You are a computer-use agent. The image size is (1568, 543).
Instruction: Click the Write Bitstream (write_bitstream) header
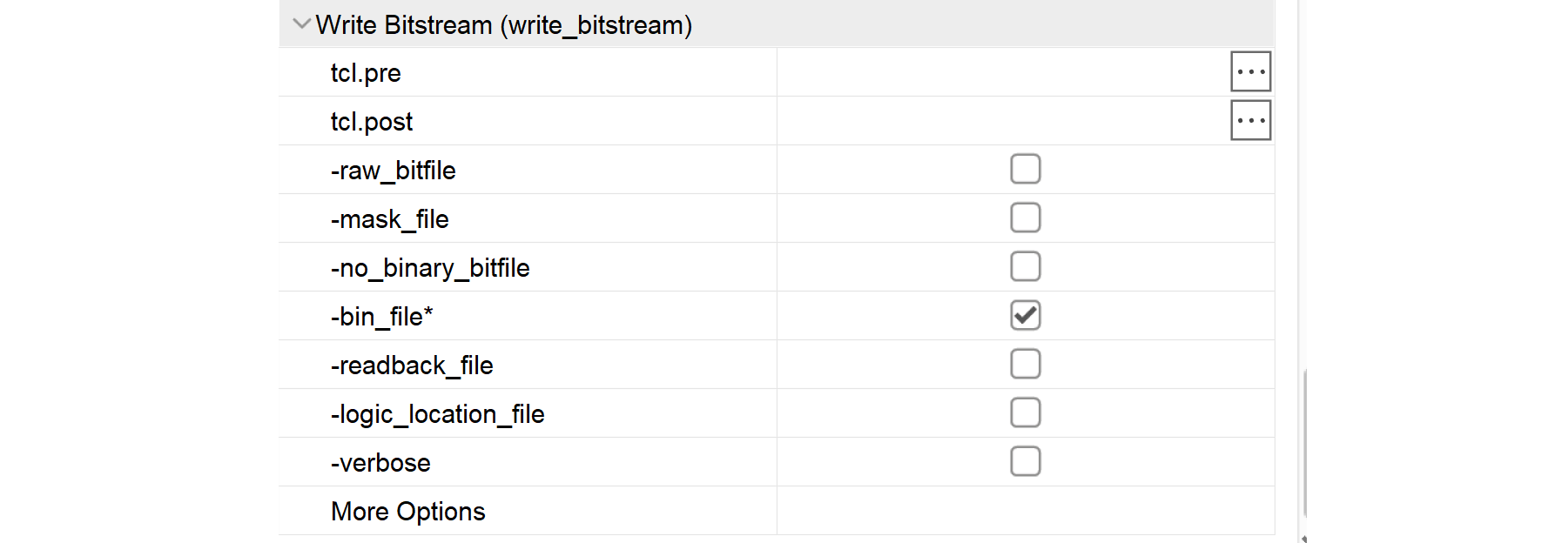[503, 25]
